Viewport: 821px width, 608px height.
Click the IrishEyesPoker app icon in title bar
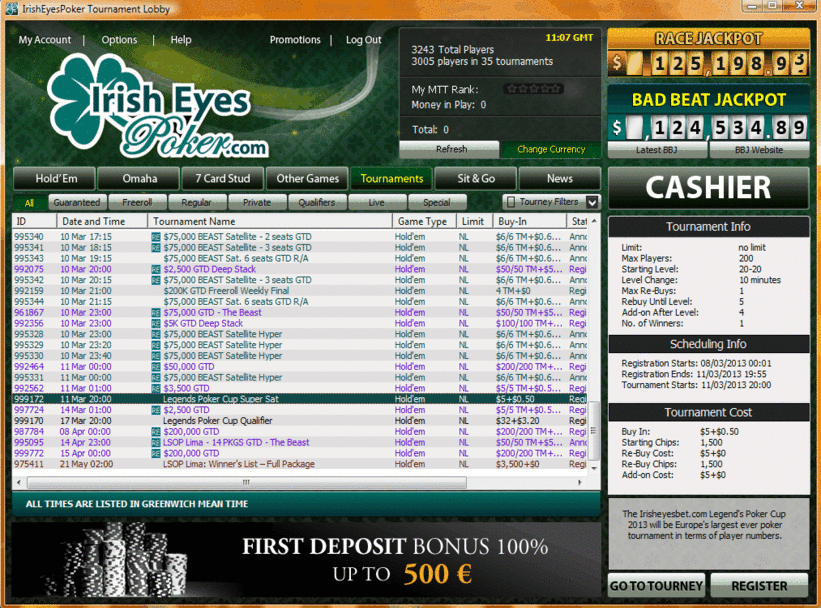pos(12,9)
